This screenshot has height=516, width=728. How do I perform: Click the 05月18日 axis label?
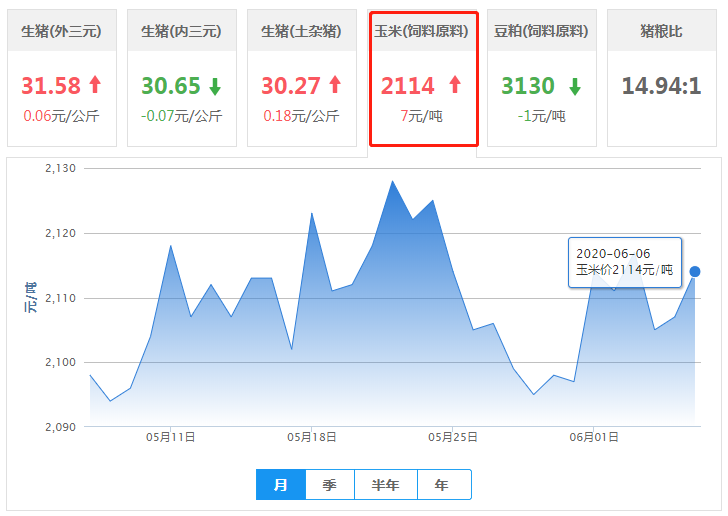[x=311, y=437]
